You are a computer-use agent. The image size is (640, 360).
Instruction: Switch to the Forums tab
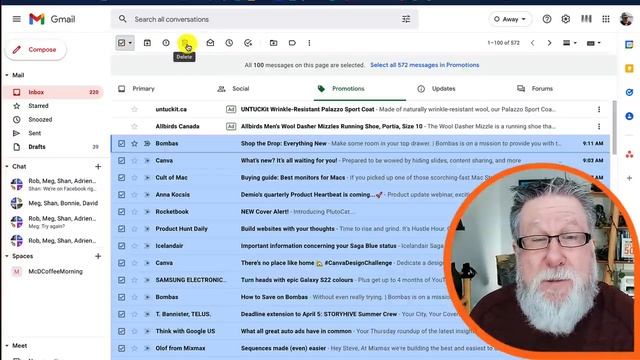pos(535,89)
